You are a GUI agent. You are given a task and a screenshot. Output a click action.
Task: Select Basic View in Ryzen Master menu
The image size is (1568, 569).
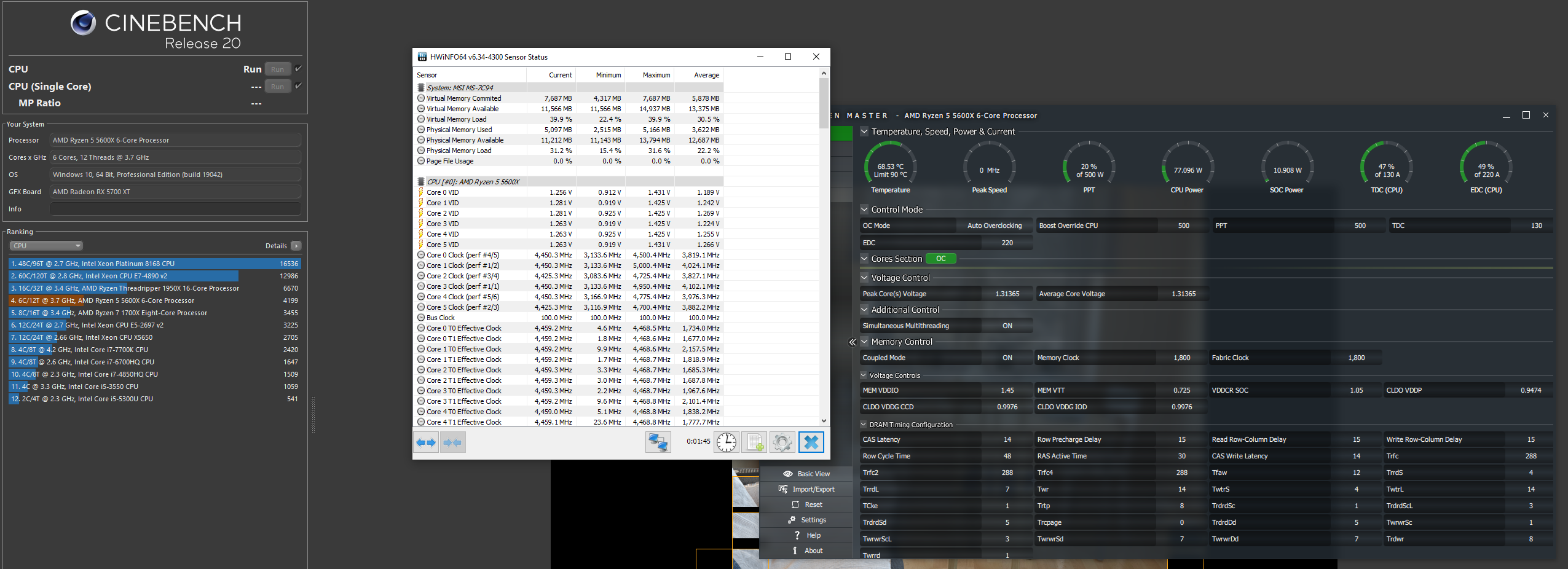(806, 474)
